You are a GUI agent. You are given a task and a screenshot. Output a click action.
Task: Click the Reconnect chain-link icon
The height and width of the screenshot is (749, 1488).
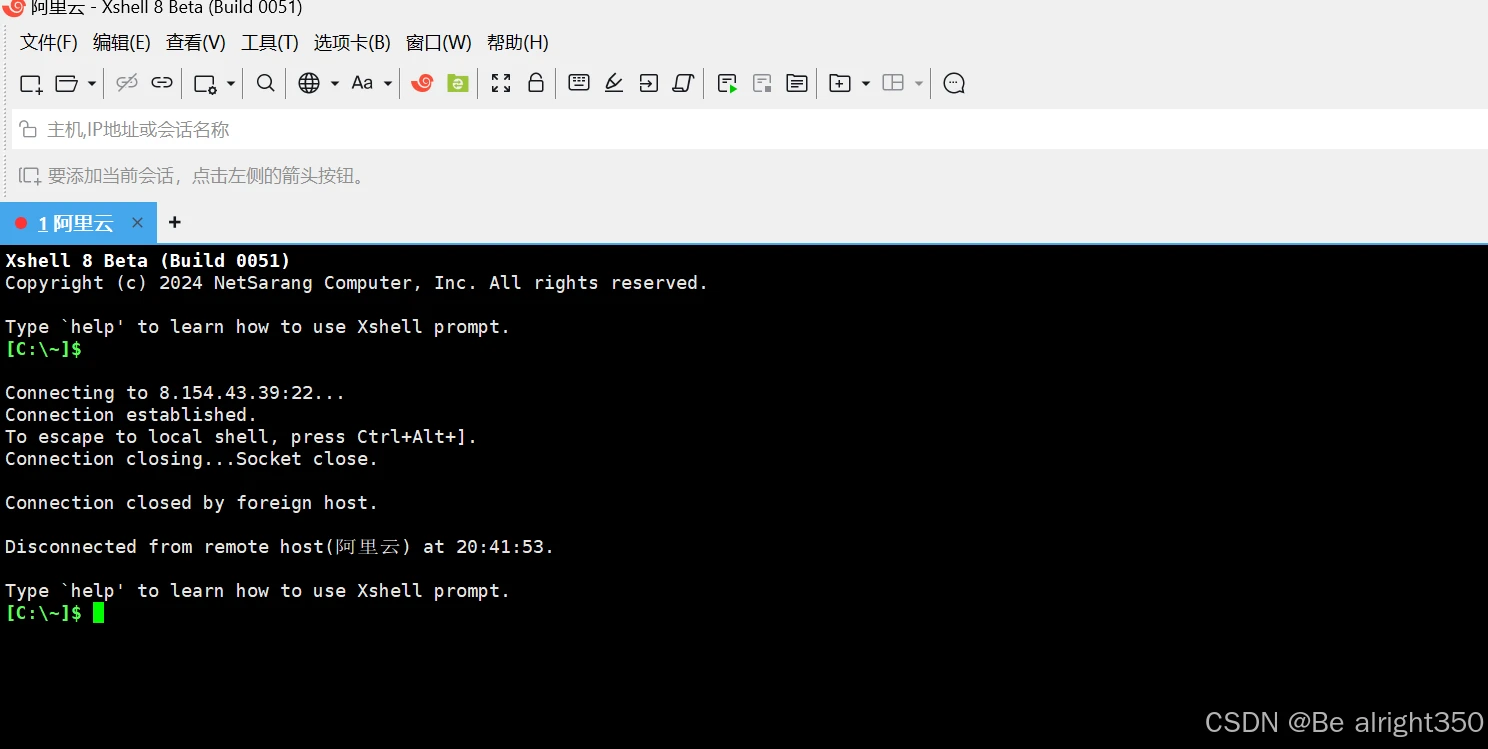[x=162, y=83]
